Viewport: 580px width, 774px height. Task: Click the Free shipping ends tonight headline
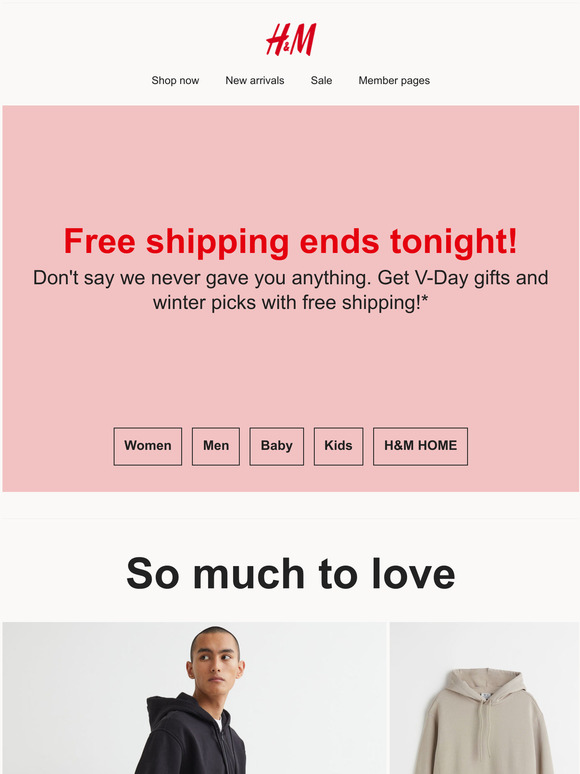(x=290, y=241)
